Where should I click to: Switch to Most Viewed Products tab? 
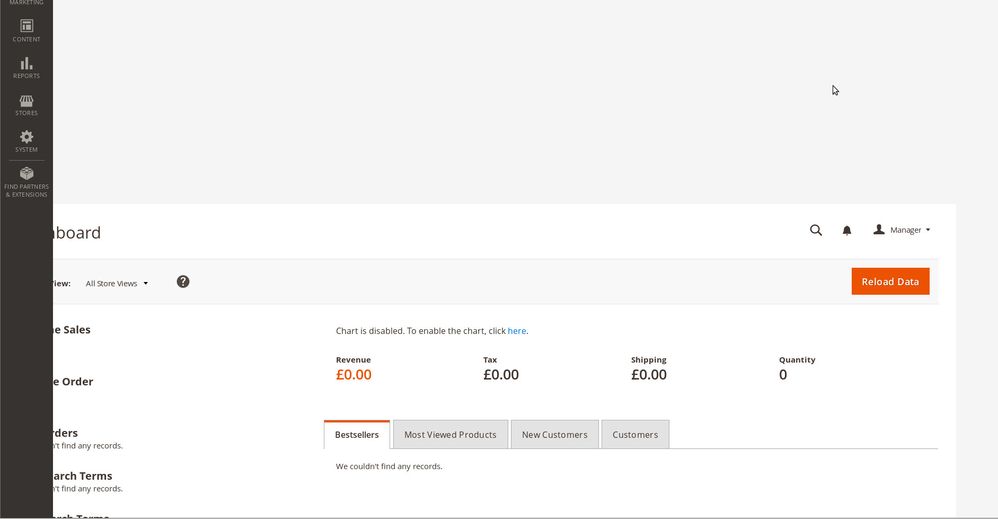coord(450,435)
